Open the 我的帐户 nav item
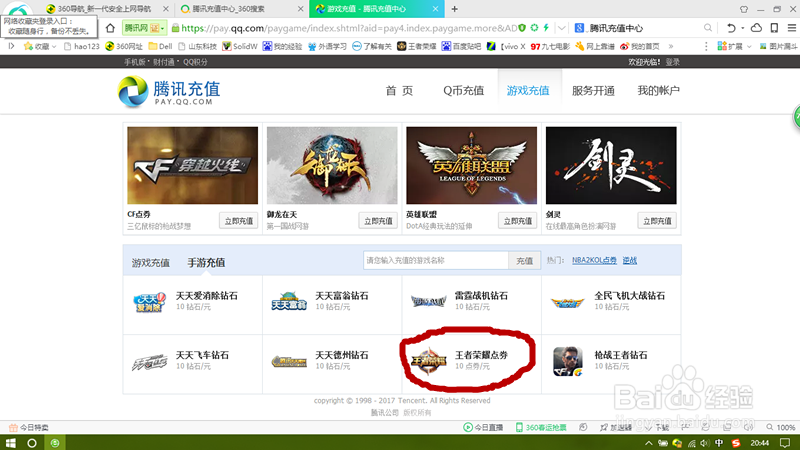Screen dimensions: 800x450 coord(658,91)
